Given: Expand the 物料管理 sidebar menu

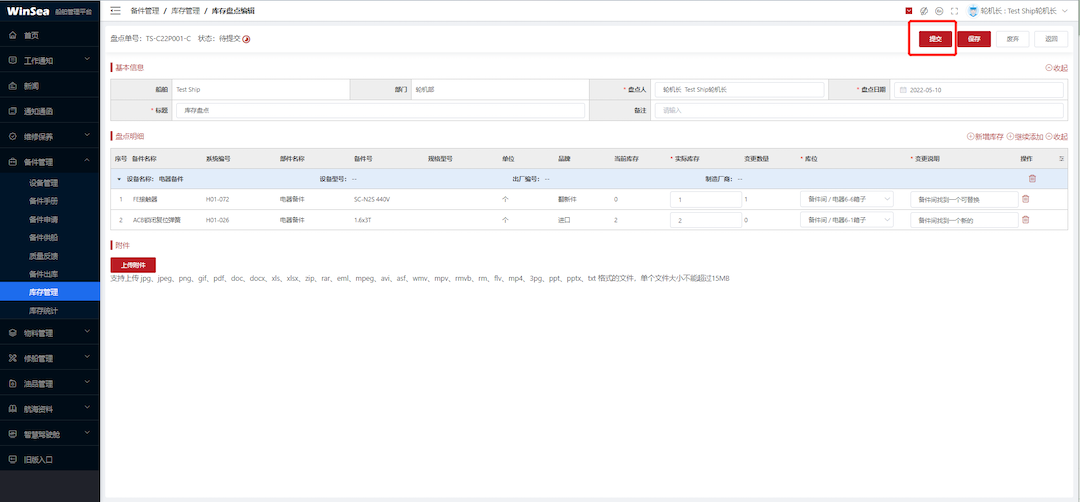Looking at the screenshot, I should pos(87,333).
